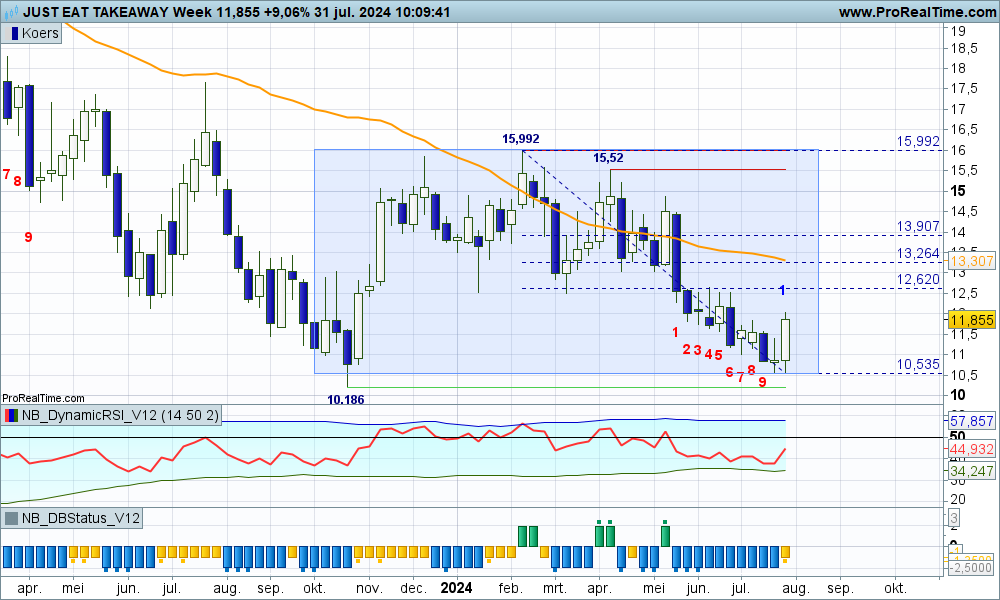Select the 13,907 dashed retracement level label
The width and height of the screenshot is (1000, 600).
coord(917,226)
